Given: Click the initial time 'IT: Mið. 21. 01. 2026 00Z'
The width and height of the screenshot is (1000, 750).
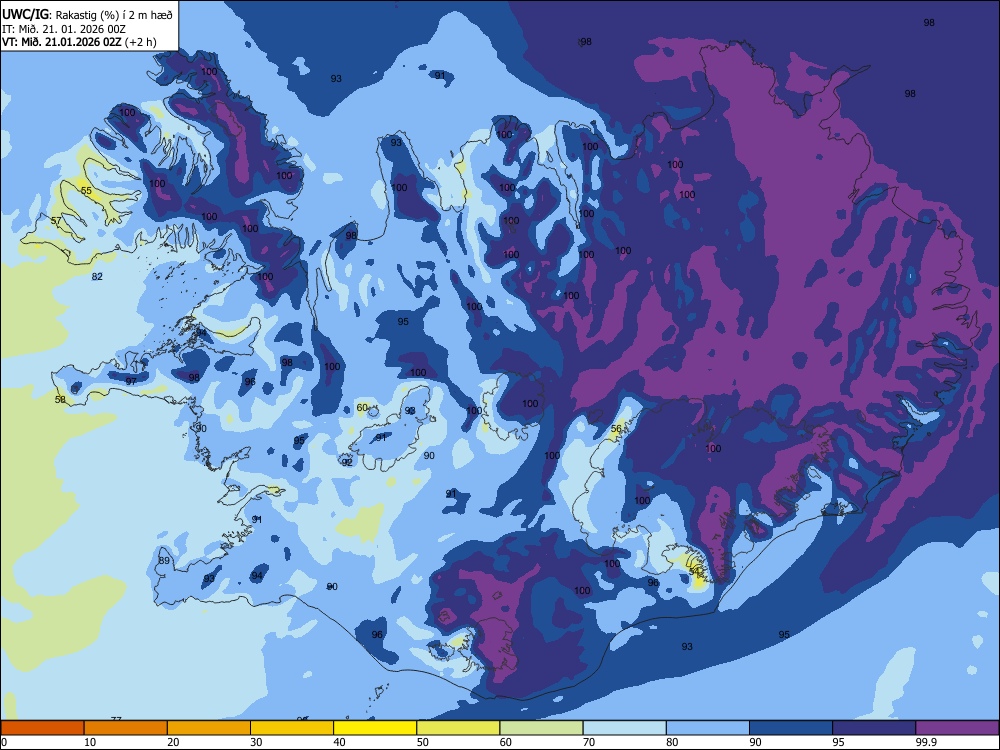Looking at the screenshot, I should (64, 29).
